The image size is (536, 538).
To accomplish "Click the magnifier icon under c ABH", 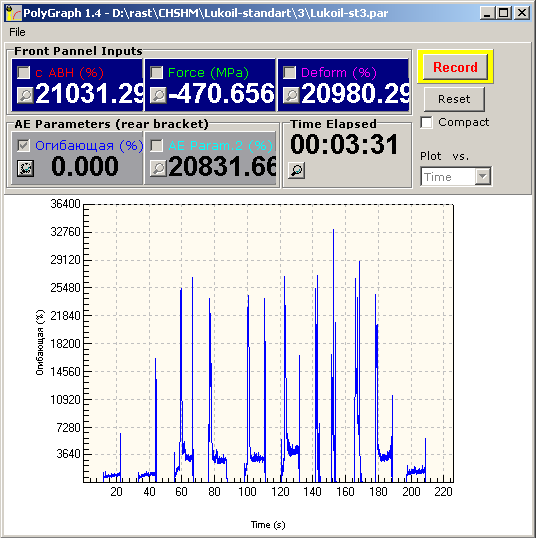I will point(25,95).
